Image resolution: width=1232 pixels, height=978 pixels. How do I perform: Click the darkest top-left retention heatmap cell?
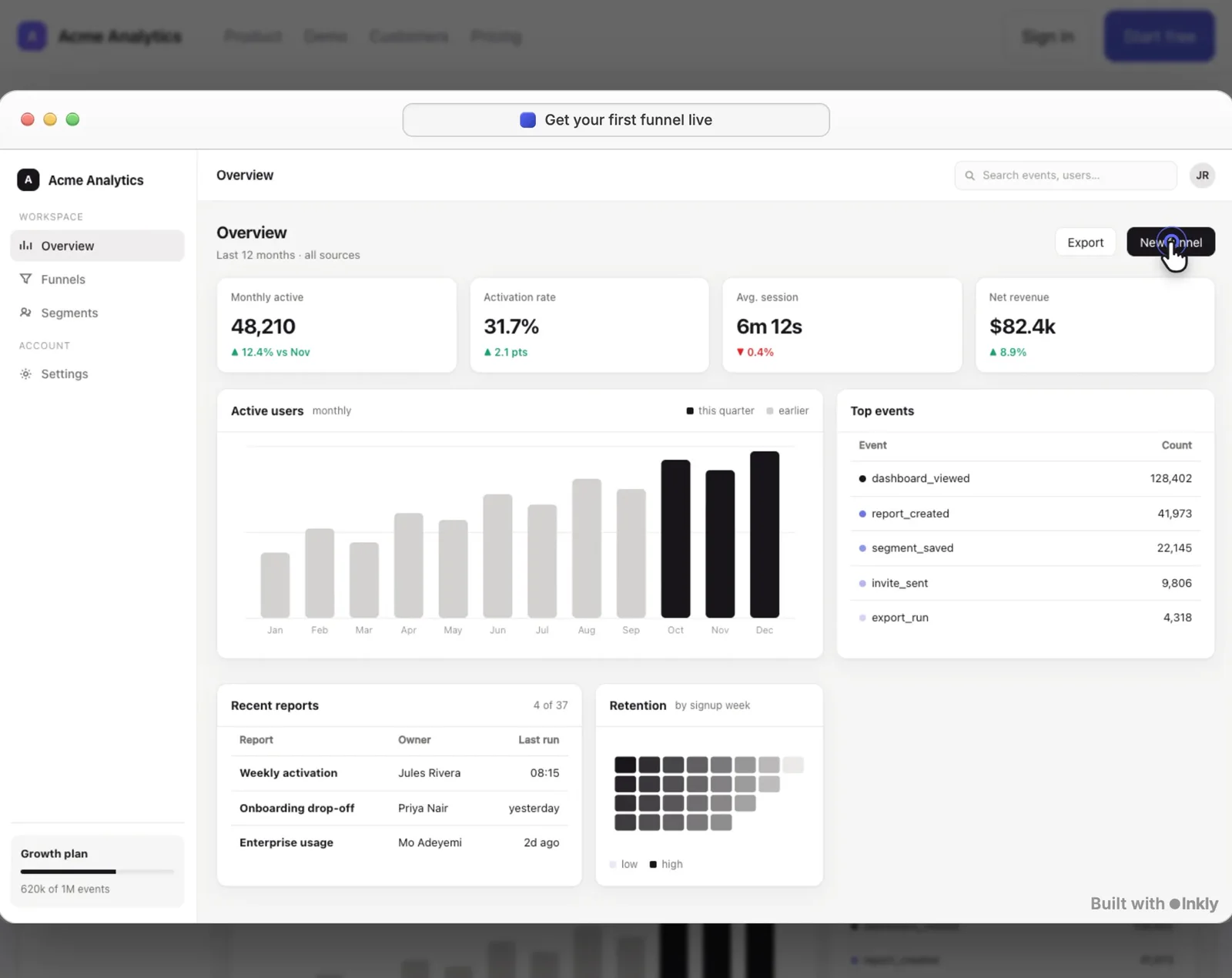(x=625, y=765)
